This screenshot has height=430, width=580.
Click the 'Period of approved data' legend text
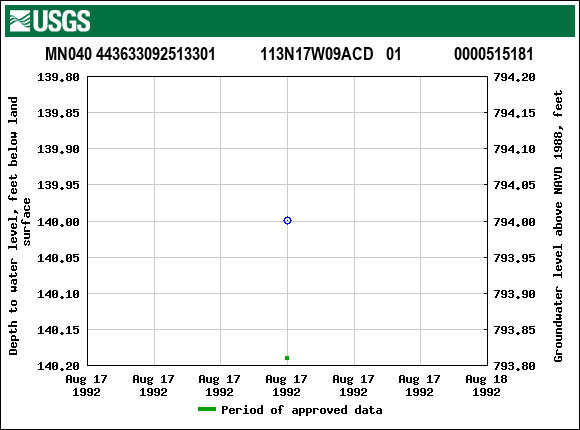[x=301, y=410]
